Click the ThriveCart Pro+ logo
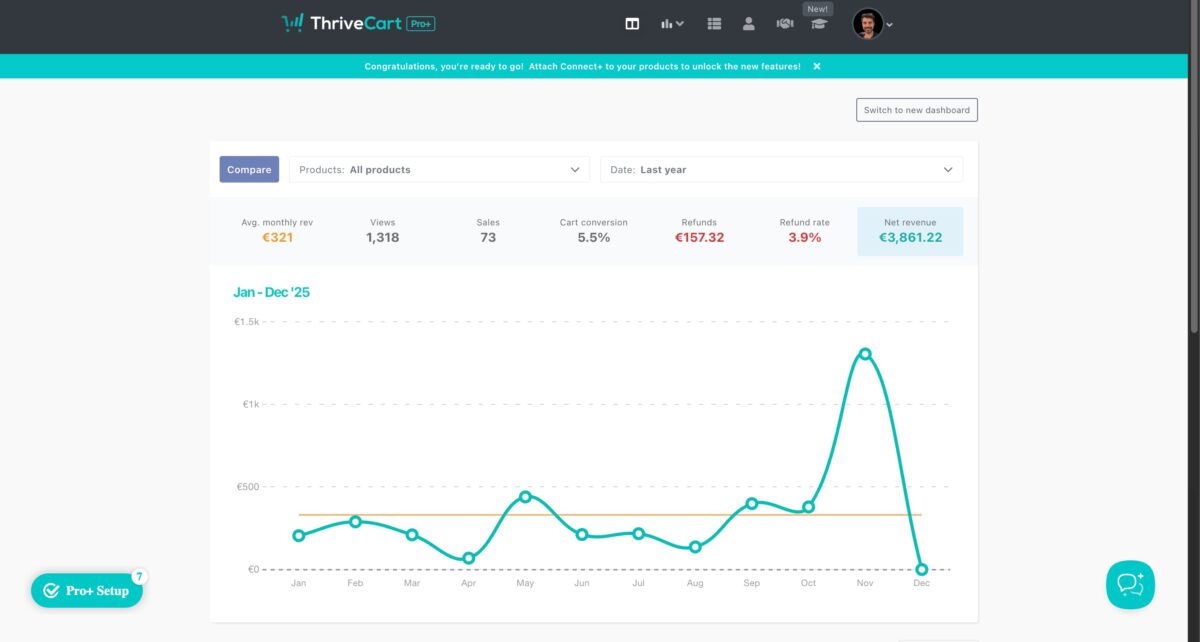This screenshot has height=642, width=1200. [358, 23]
